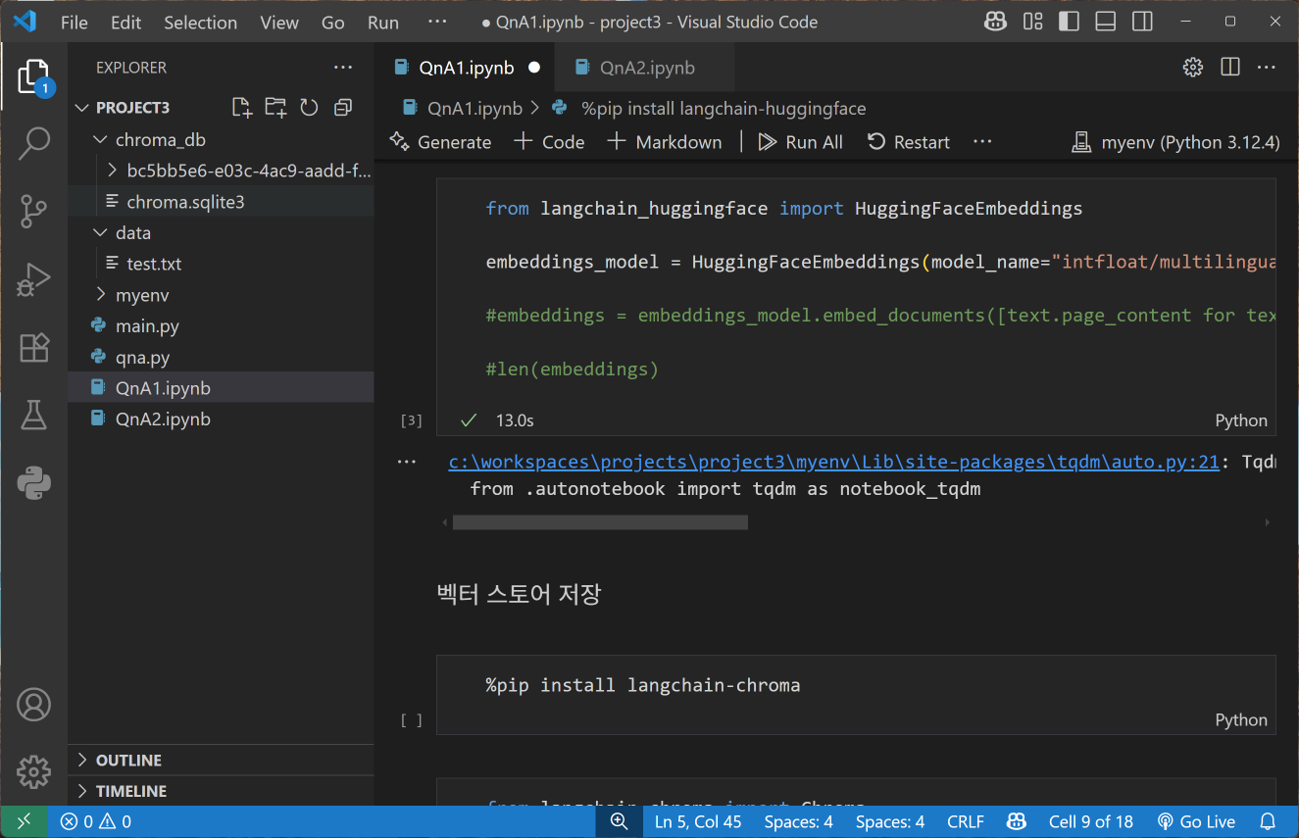The width and height of the screenshot is (1299, 838).
Task: Open the Source Control view icon
Action: pyautogui.click(x=34, y=211)
